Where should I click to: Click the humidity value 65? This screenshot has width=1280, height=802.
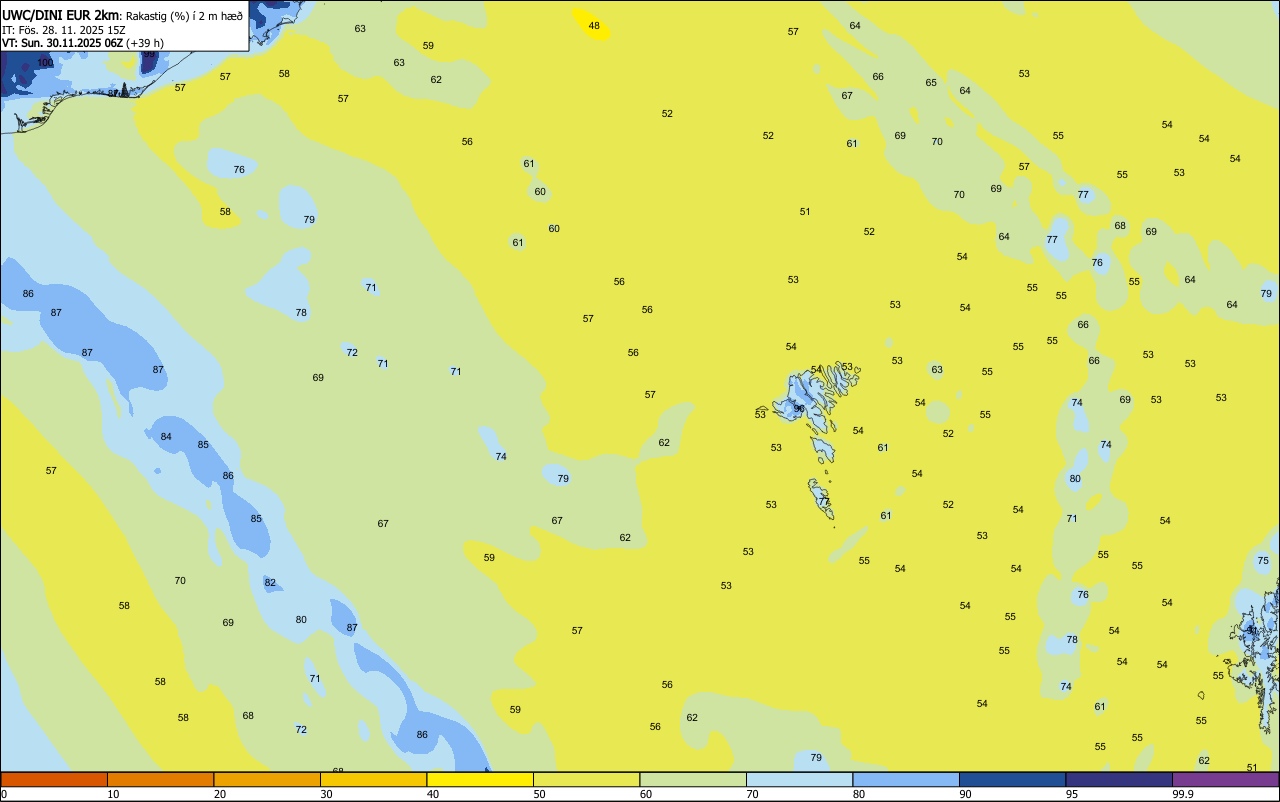[x=931, y=83]
